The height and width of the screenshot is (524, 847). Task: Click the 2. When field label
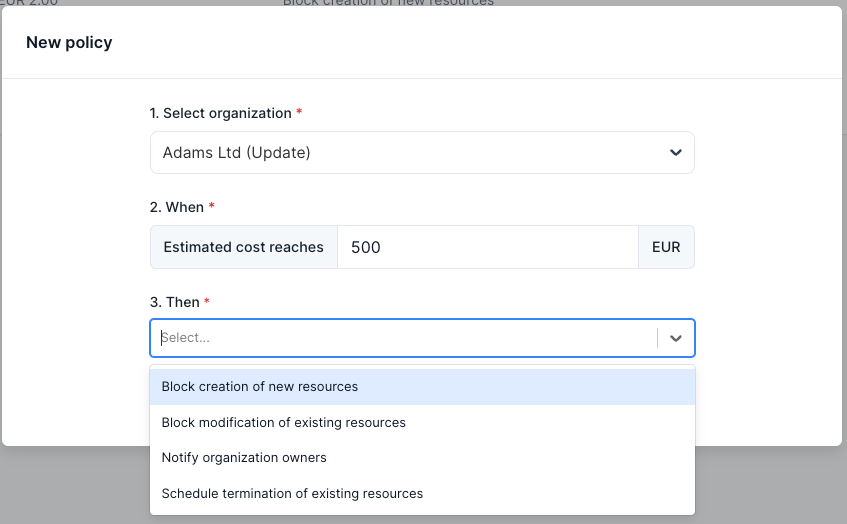point(176,207)
